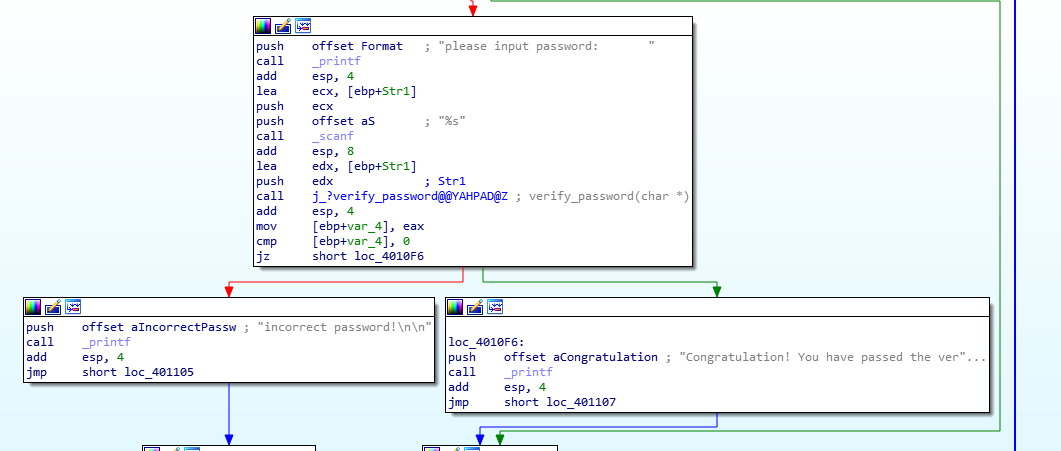
Task: Click edit icon on incorrect password block
Action: 54,306
